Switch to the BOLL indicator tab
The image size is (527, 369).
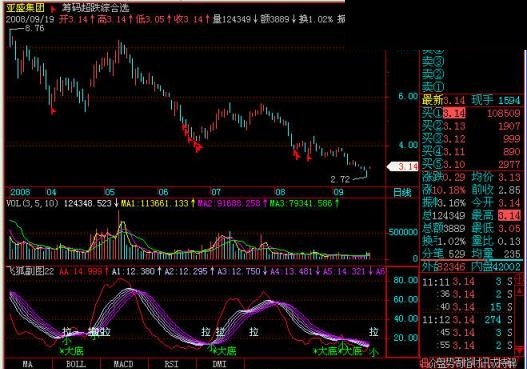click(76, 364)
